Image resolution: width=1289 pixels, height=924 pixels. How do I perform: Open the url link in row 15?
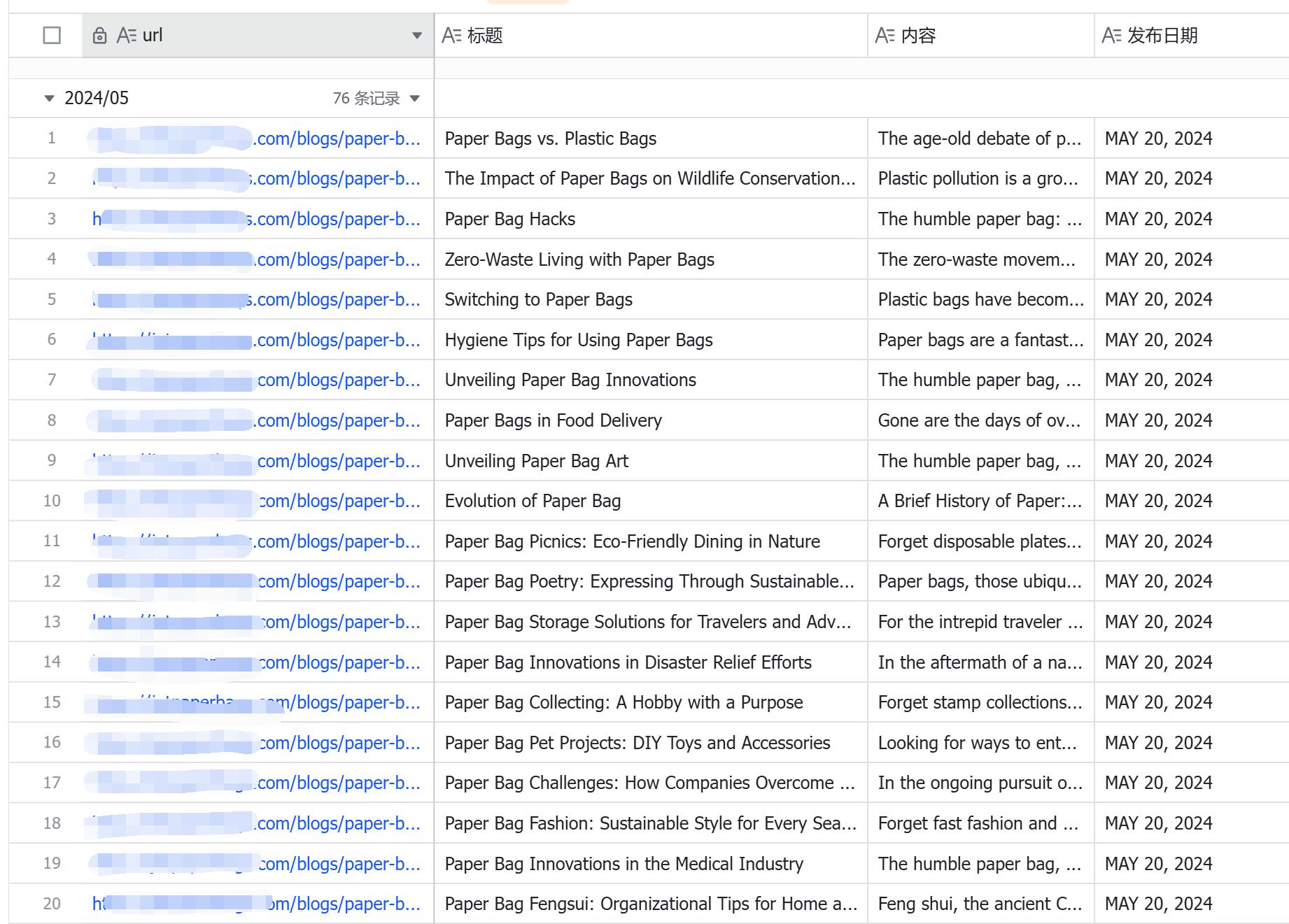pos(350,703)
